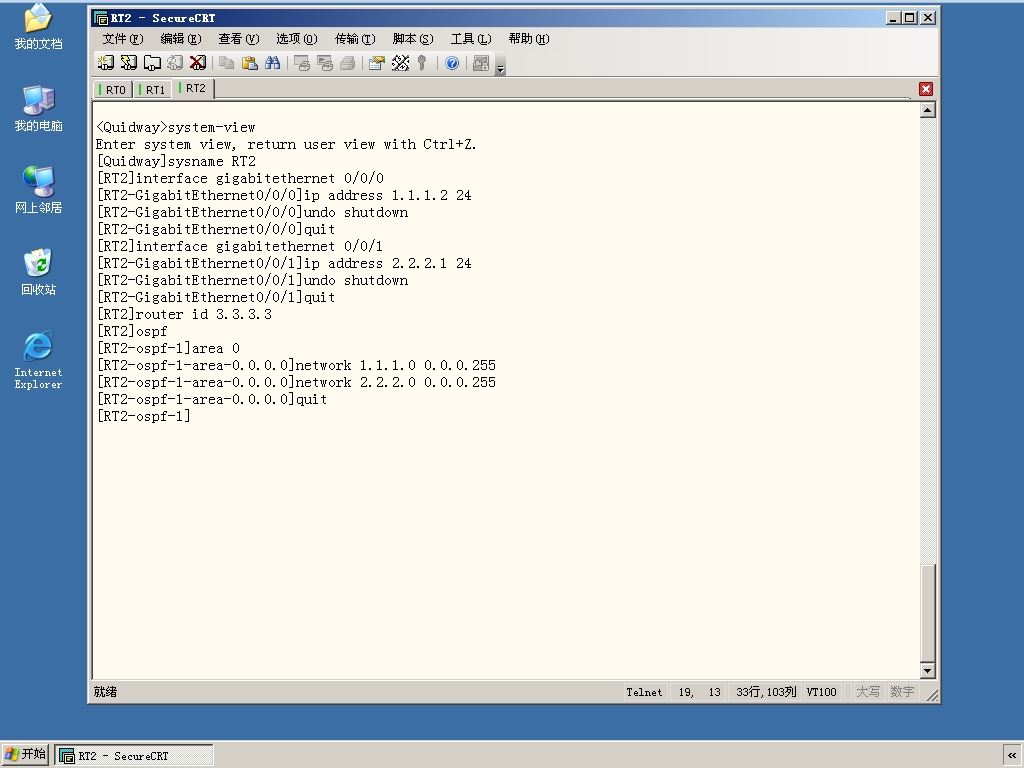Click the '<Quidway>system-view' line
1024x768 pixels.
(176, 127)
